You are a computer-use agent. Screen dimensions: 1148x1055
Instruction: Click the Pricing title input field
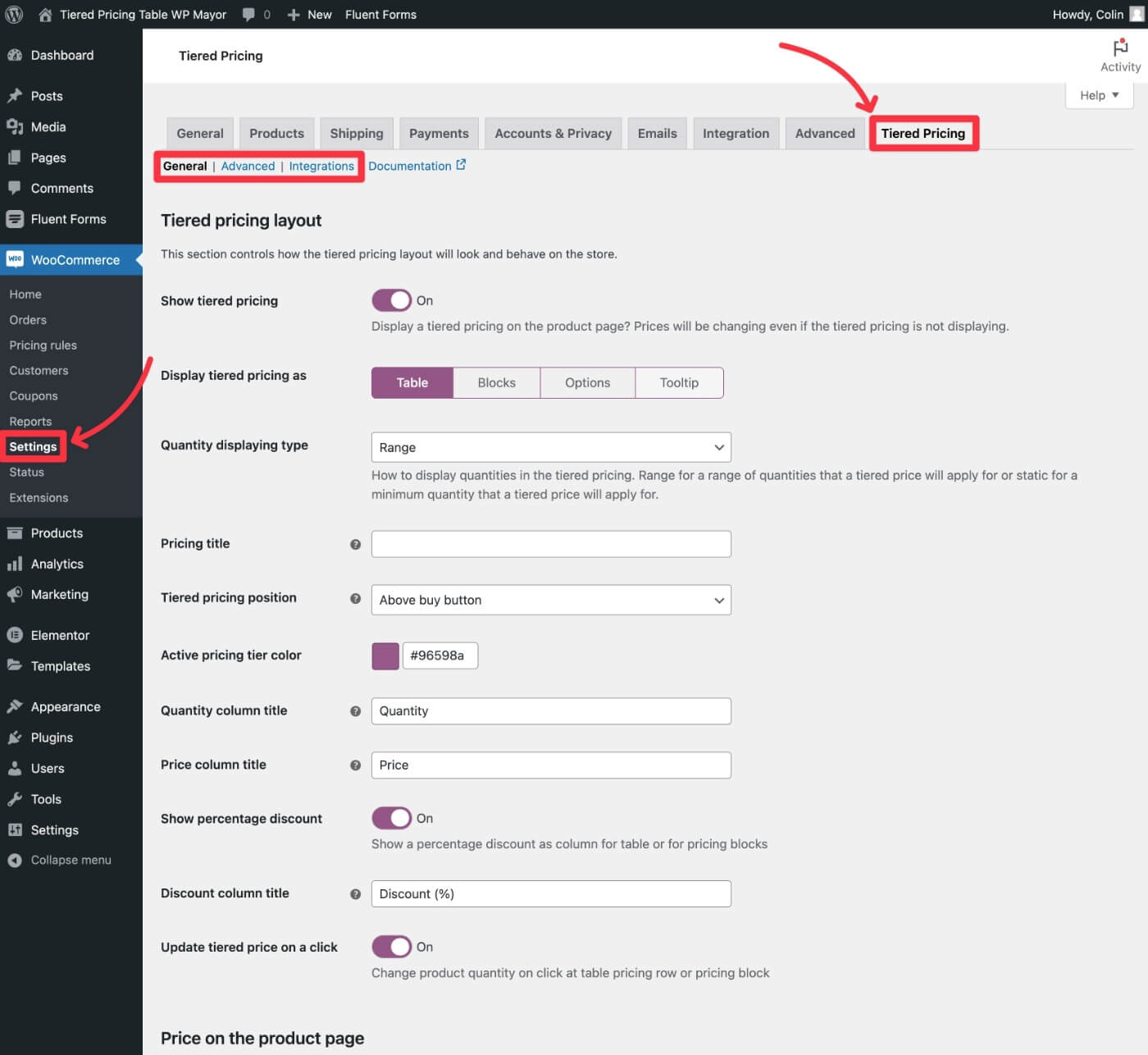tap(551, 544)
